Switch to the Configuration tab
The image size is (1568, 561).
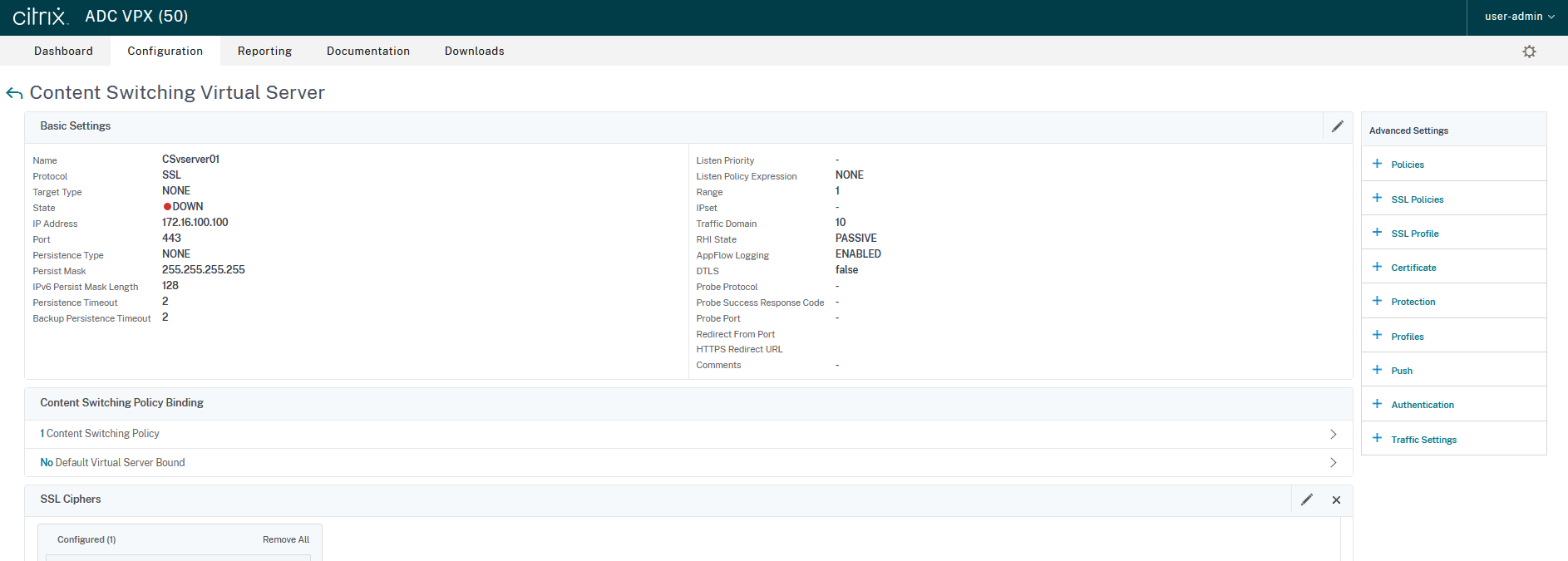point(165,51)
